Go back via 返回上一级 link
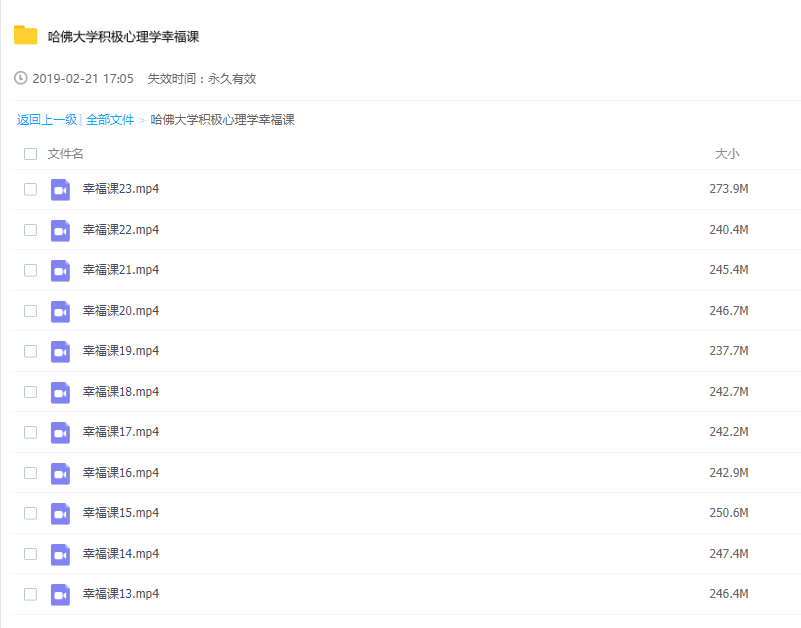The image size is (801, 628). pyautogui.click(x=46, y=120)
